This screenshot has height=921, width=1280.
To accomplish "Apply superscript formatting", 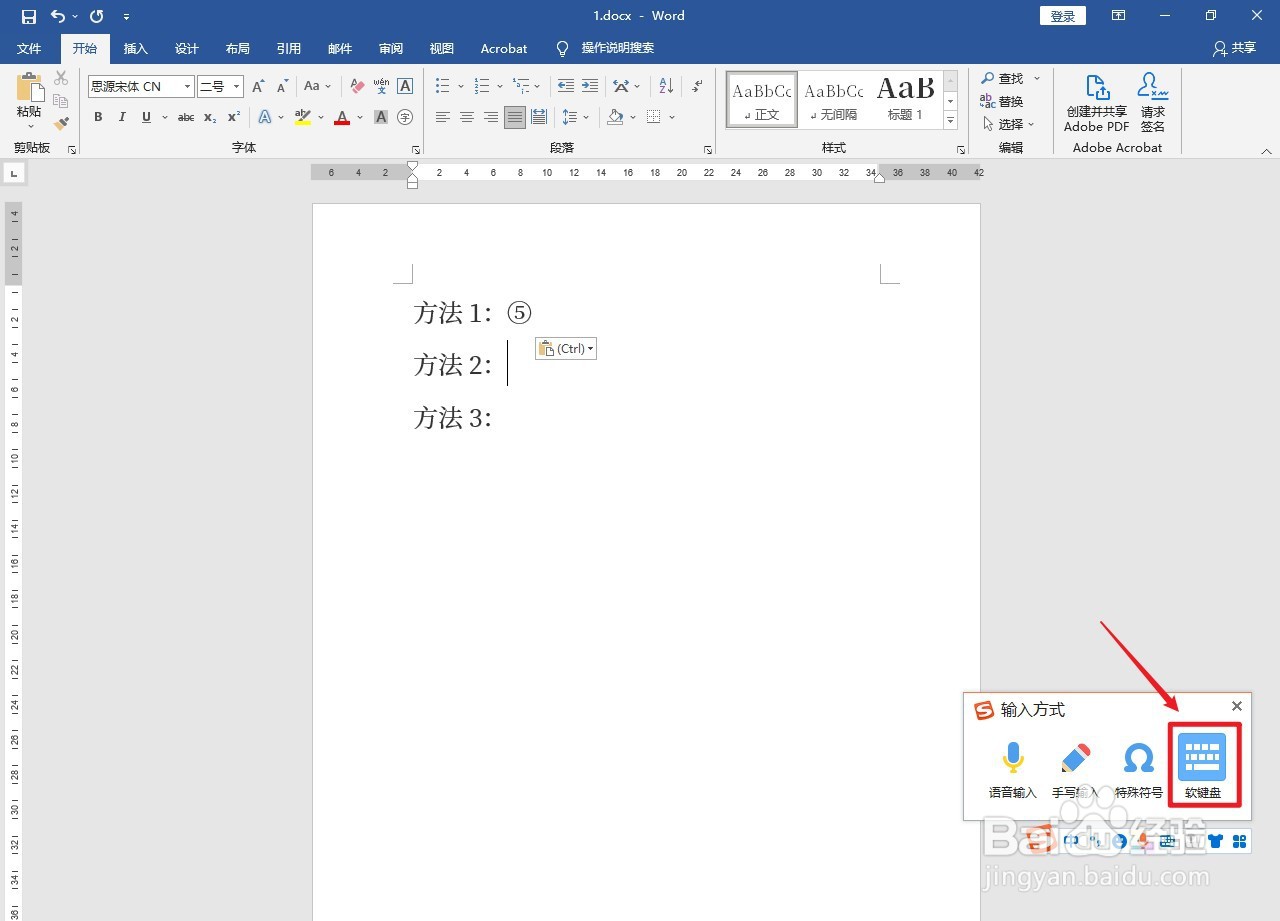I will click(234, 117).
